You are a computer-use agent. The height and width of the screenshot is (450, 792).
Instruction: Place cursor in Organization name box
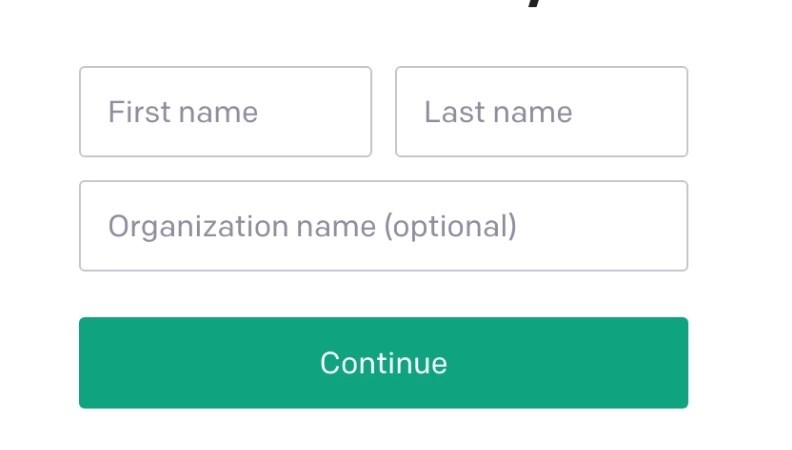(383, 226)
